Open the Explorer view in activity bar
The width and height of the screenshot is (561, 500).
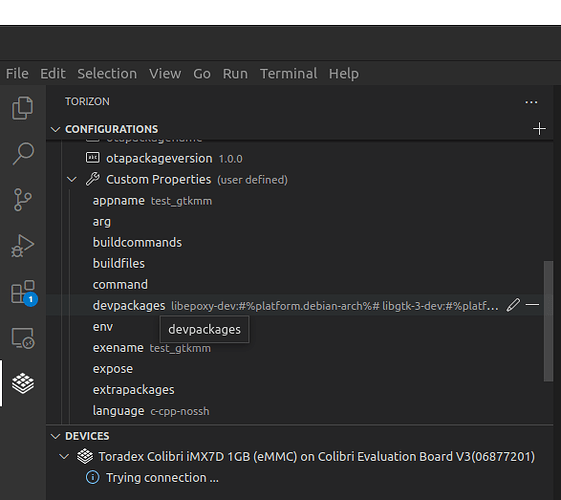tap(23, 108)
